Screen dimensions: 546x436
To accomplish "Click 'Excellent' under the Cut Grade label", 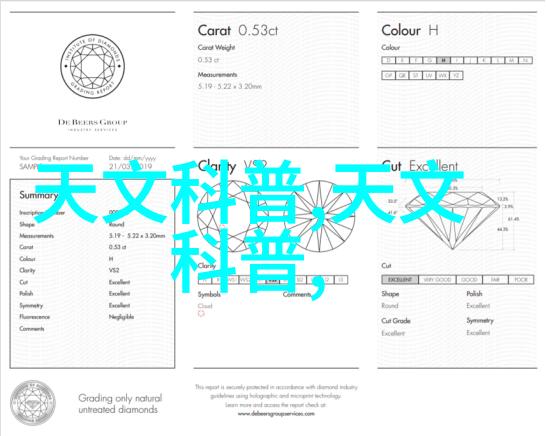I will click(393, 333).
